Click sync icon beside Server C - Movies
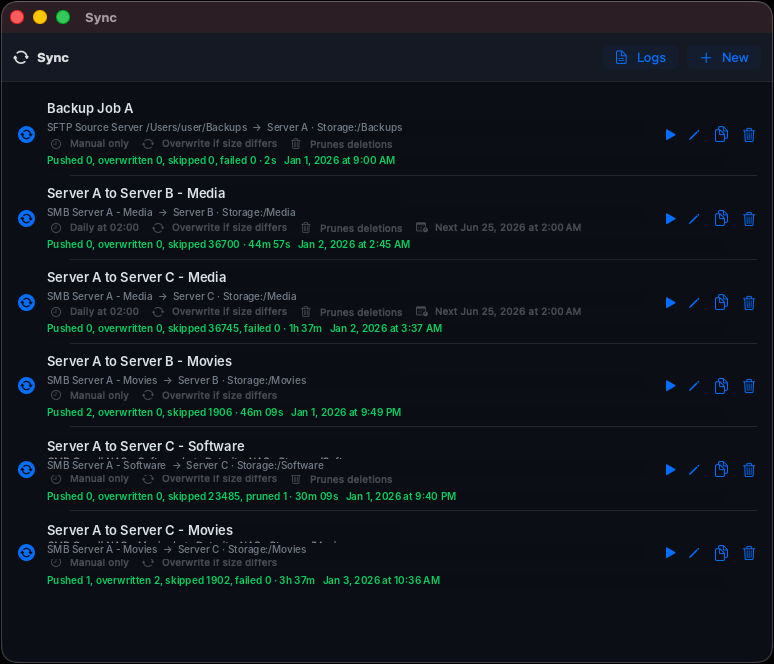 click(x=27, y=552)
